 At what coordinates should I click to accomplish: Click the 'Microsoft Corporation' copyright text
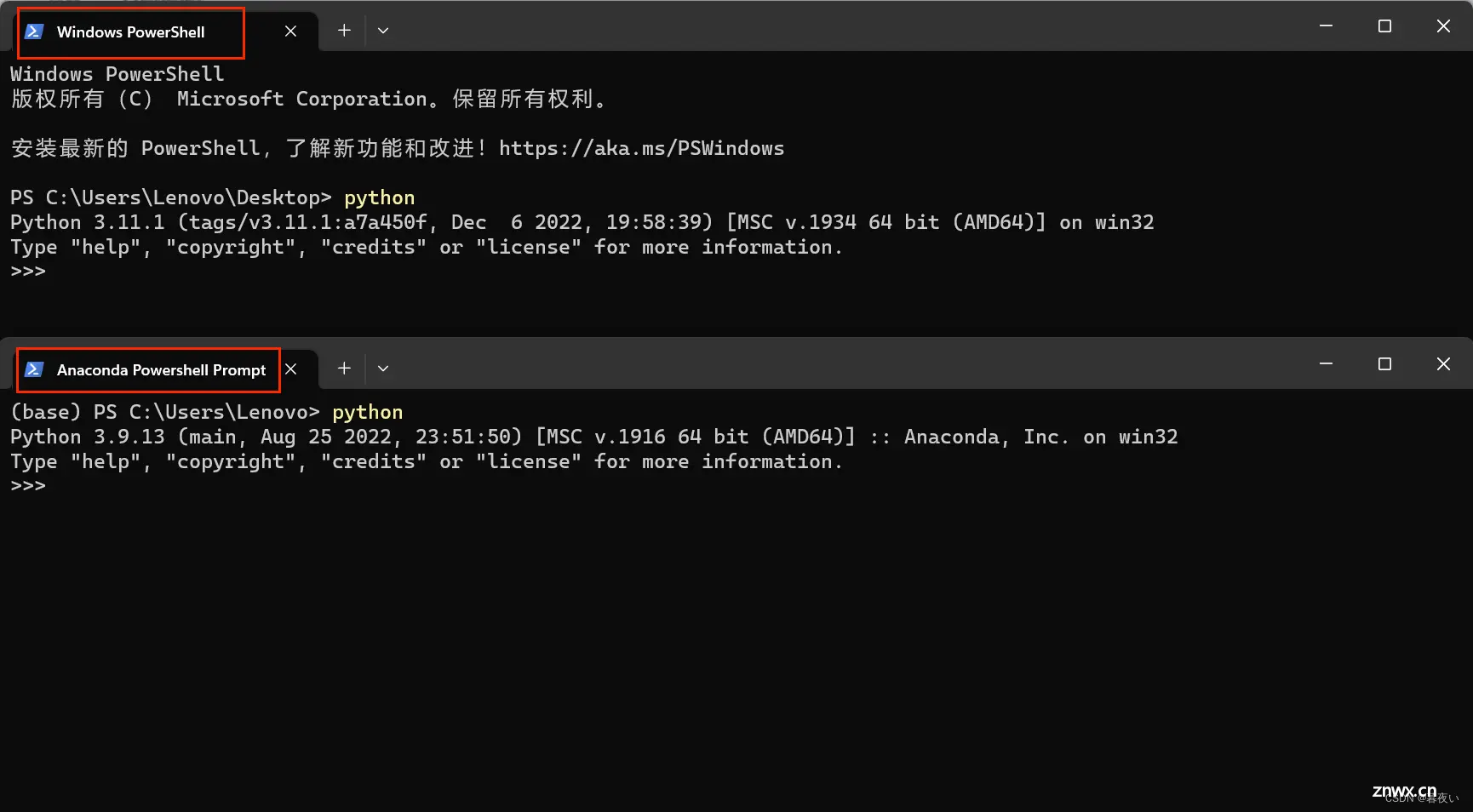[x=301, y=99]
